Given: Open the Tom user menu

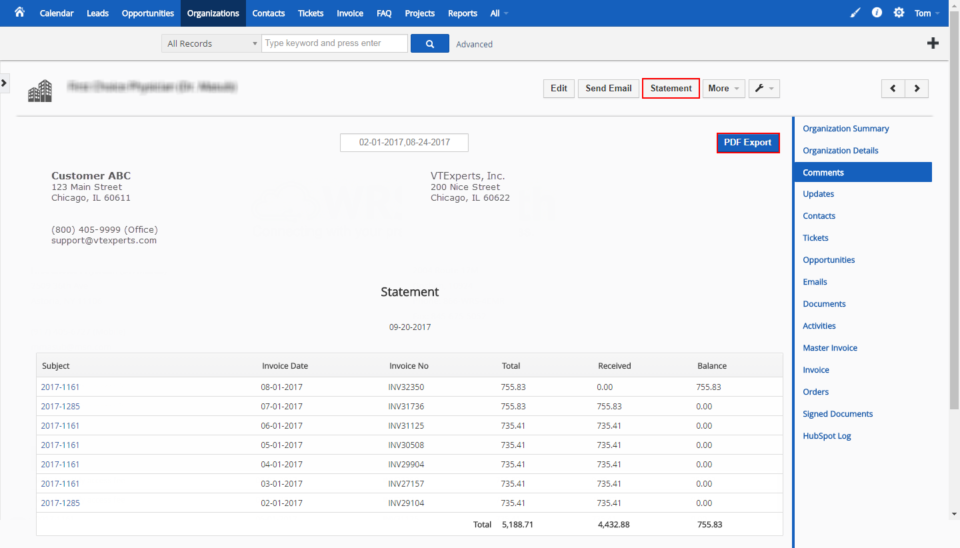Looking at the screenshot, I should coord(926,13).
